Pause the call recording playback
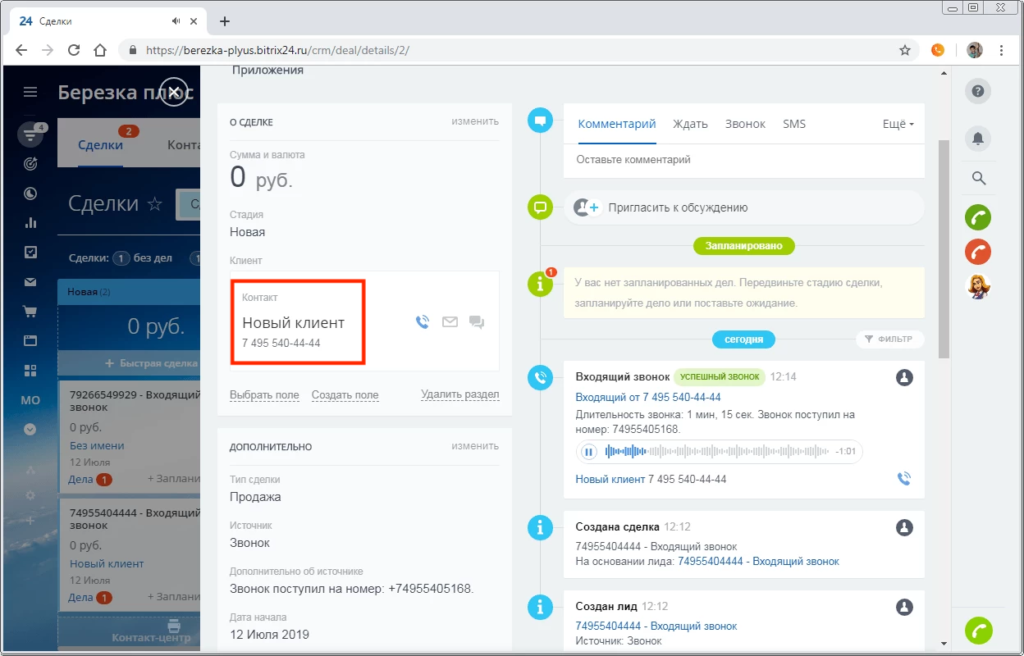Image resolution: width=1024 pixels, height=656 pixels. point(588,451)
